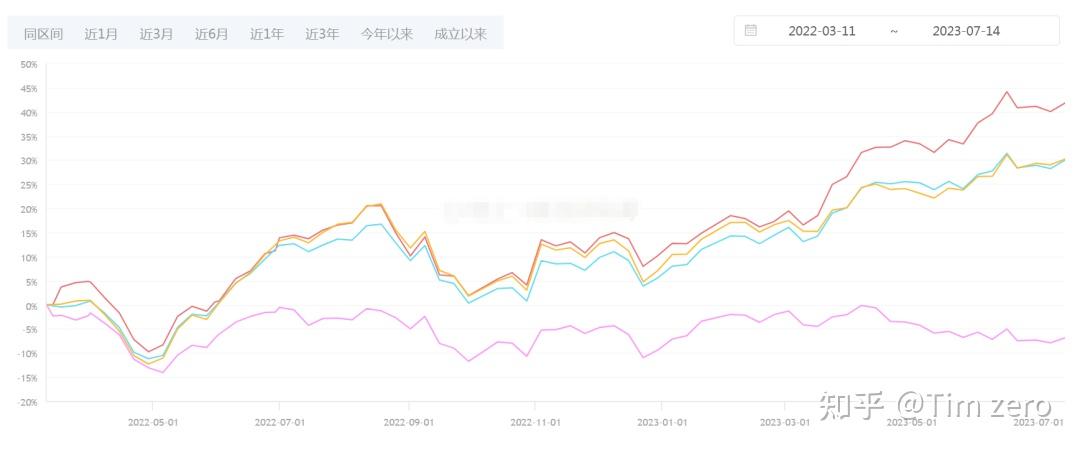Click the 2022-09-01 x-axis date label
This screenshot has height=450, width=1080.
pos(409,422)
